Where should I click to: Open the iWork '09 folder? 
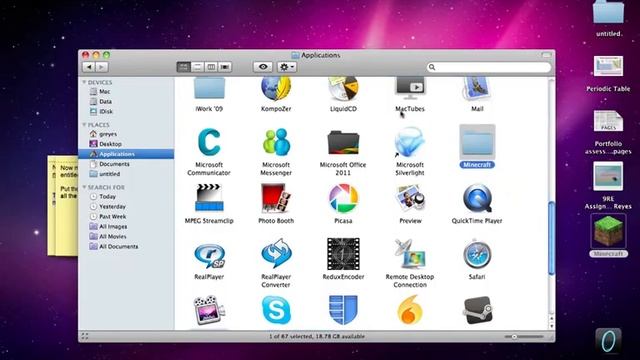(209, 89)
